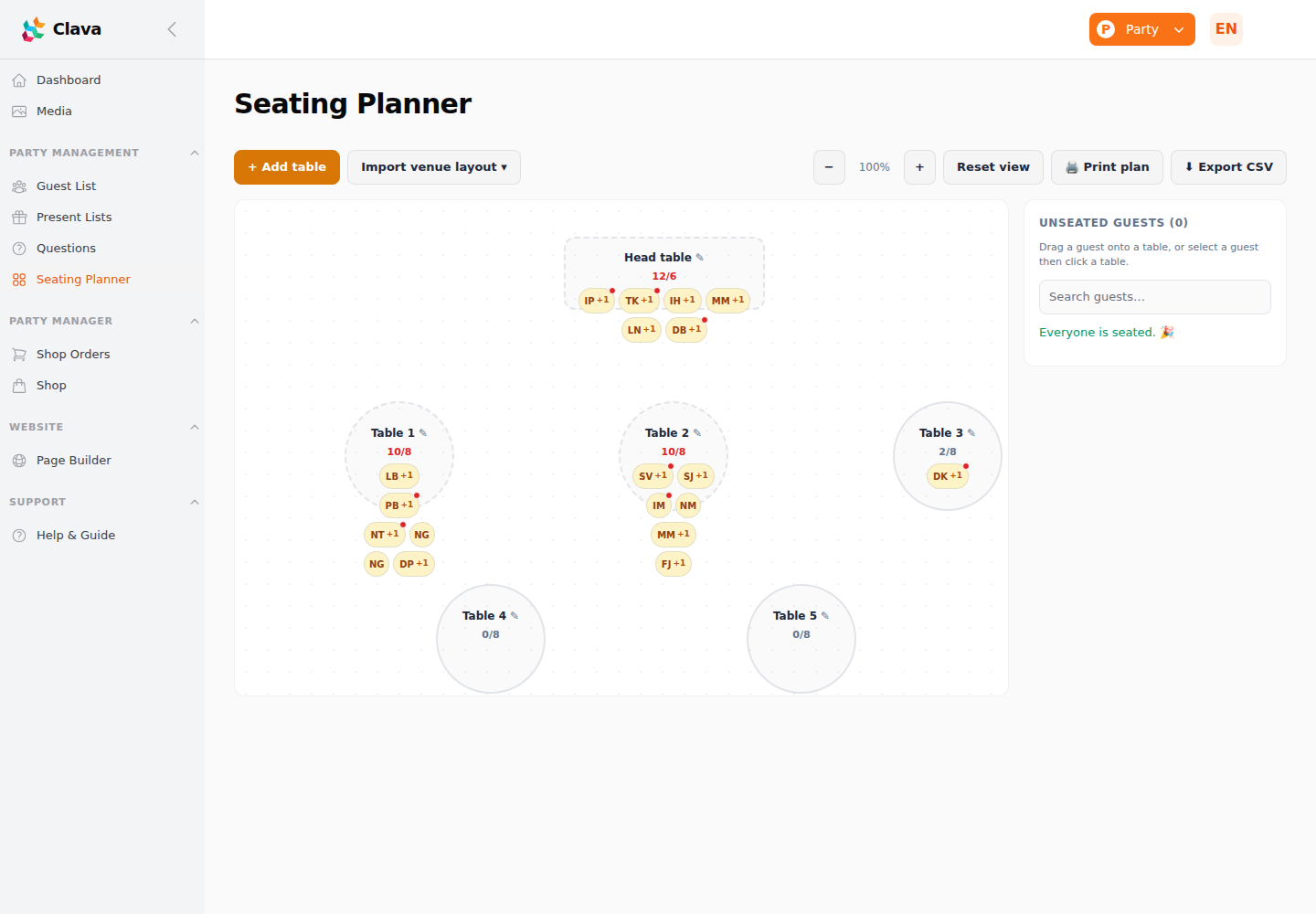Viewport: 1316px width, 914px height.
Task: Open Guest List in the sidebar
Action: [x=66, y=186]
